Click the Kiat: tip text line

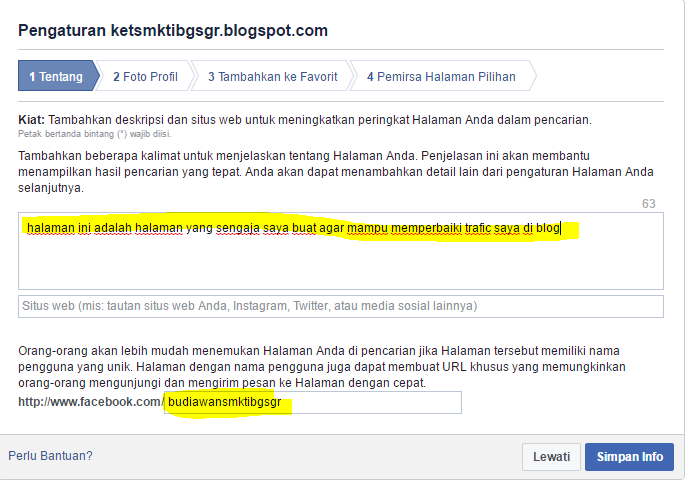(x=305, y=120)
